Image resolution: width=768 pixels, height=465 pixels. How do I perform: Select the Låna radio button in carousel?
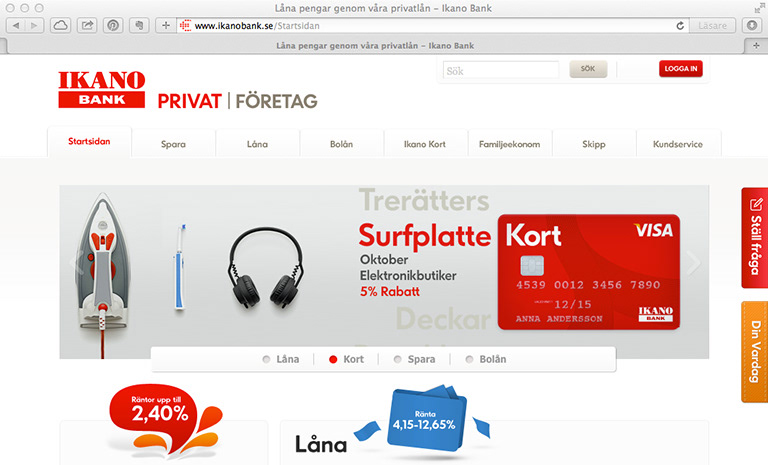266,360
